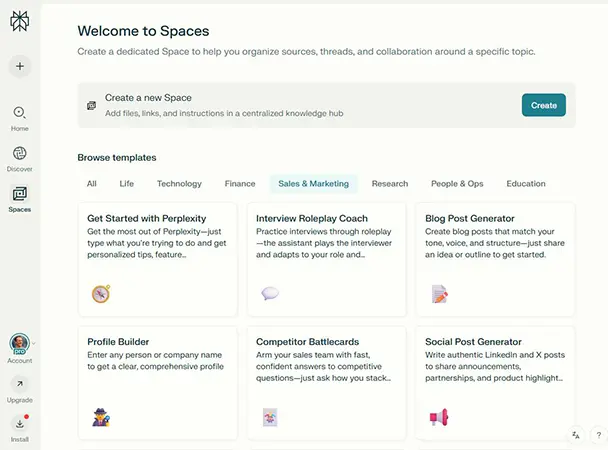Click the Install download icon

point(20,424)
